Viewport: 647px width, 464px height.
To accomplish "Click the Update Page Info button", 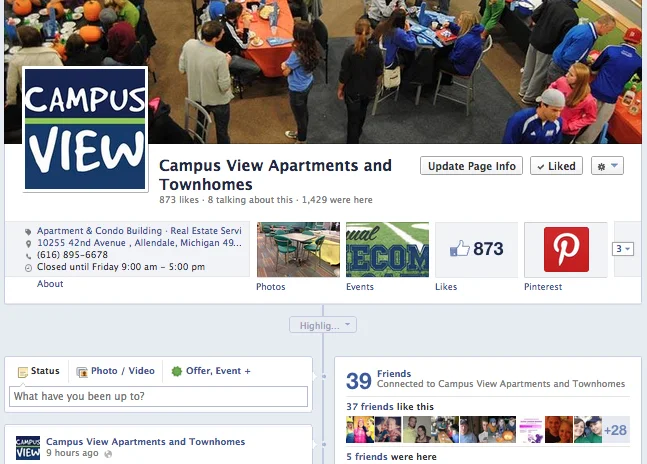I will 471,166.
